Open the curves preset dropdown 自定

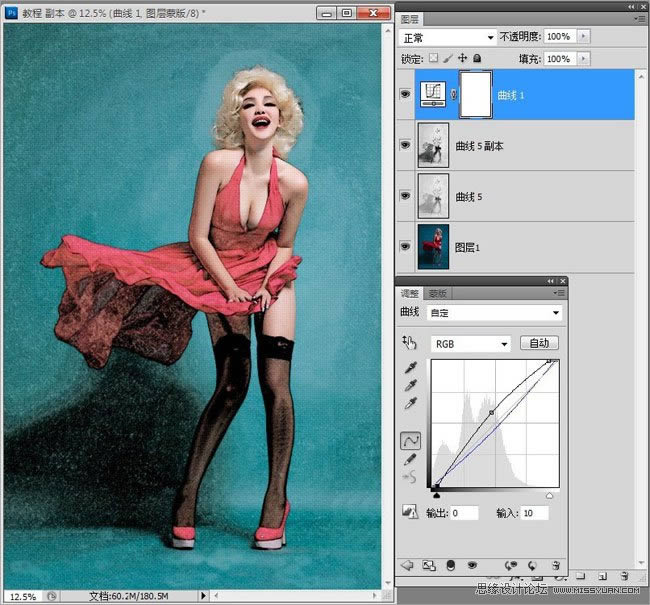[x=496, y=313]
